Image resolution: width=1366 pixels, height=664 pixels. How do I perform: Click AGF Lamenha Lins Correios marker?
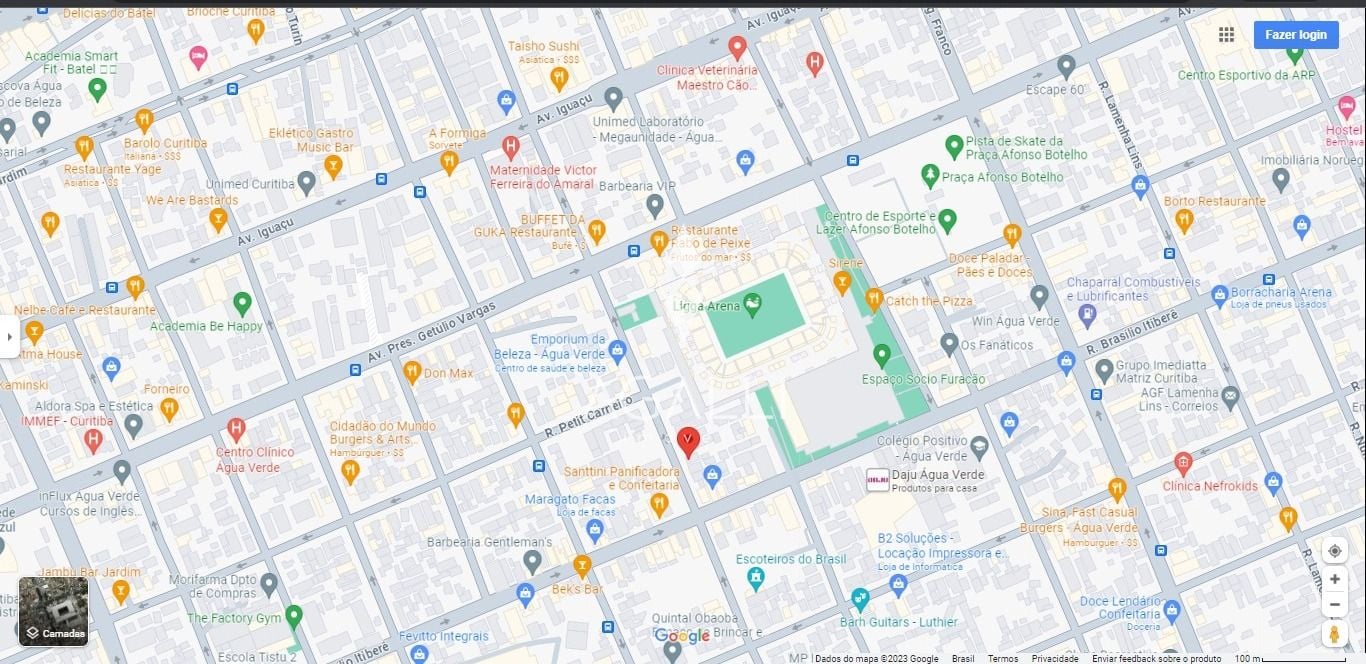(x=1231, y=397)
